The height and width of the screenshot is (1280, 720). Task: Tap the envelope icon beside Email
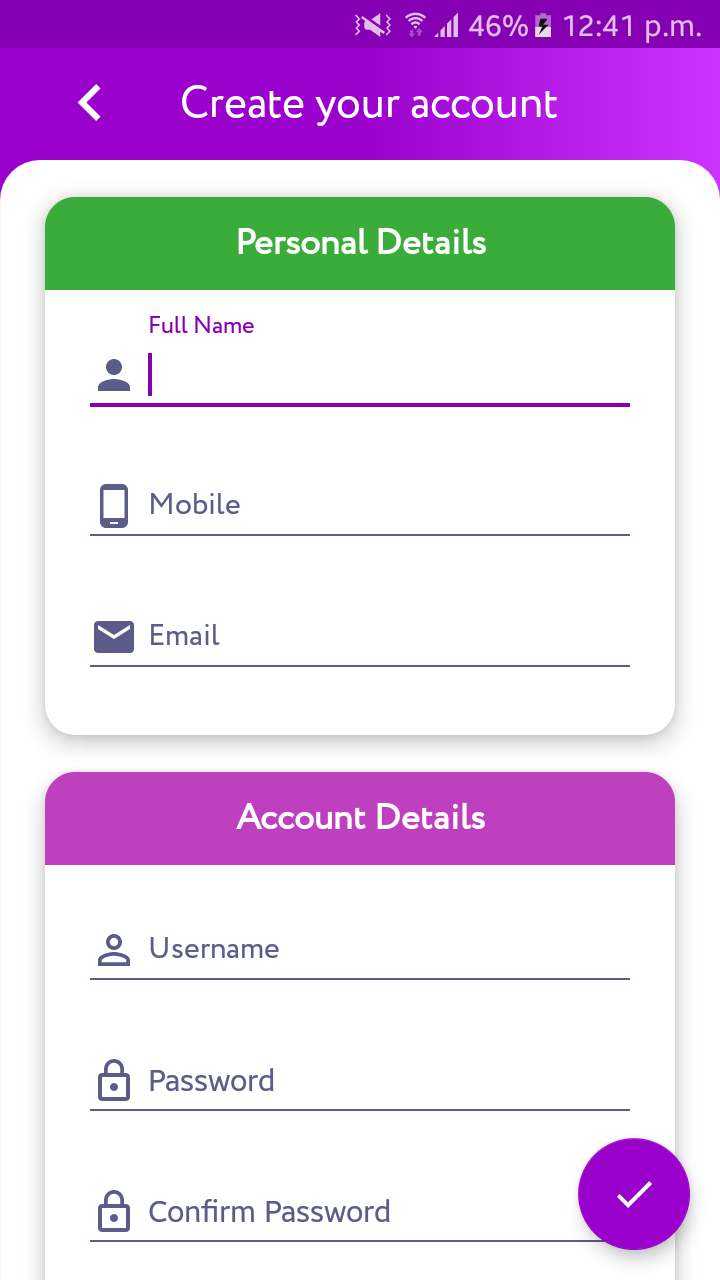[114, 636]
